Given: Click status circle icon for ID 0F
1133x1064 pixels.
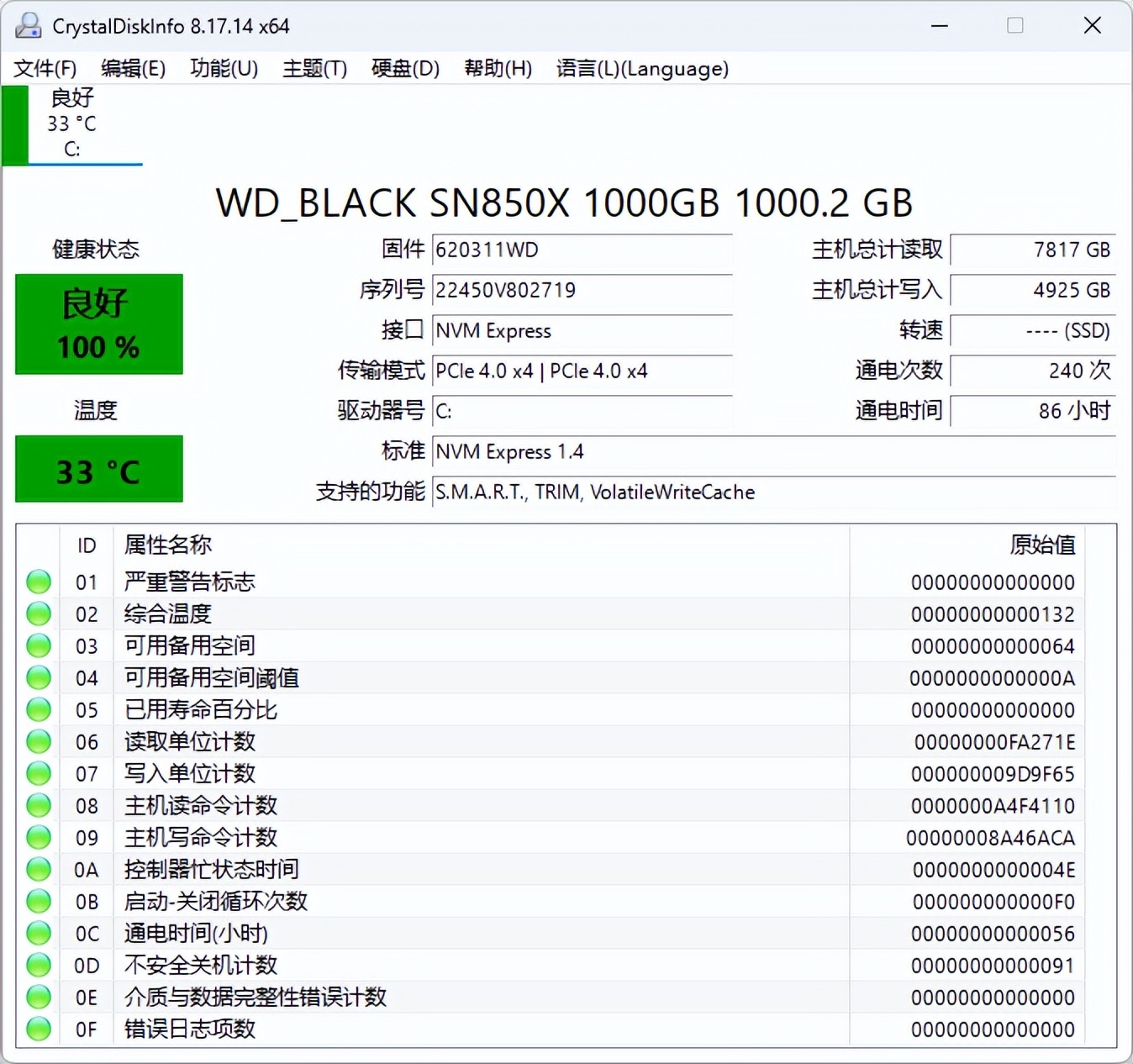Looking at the screenshot, I should [39, 1029].
